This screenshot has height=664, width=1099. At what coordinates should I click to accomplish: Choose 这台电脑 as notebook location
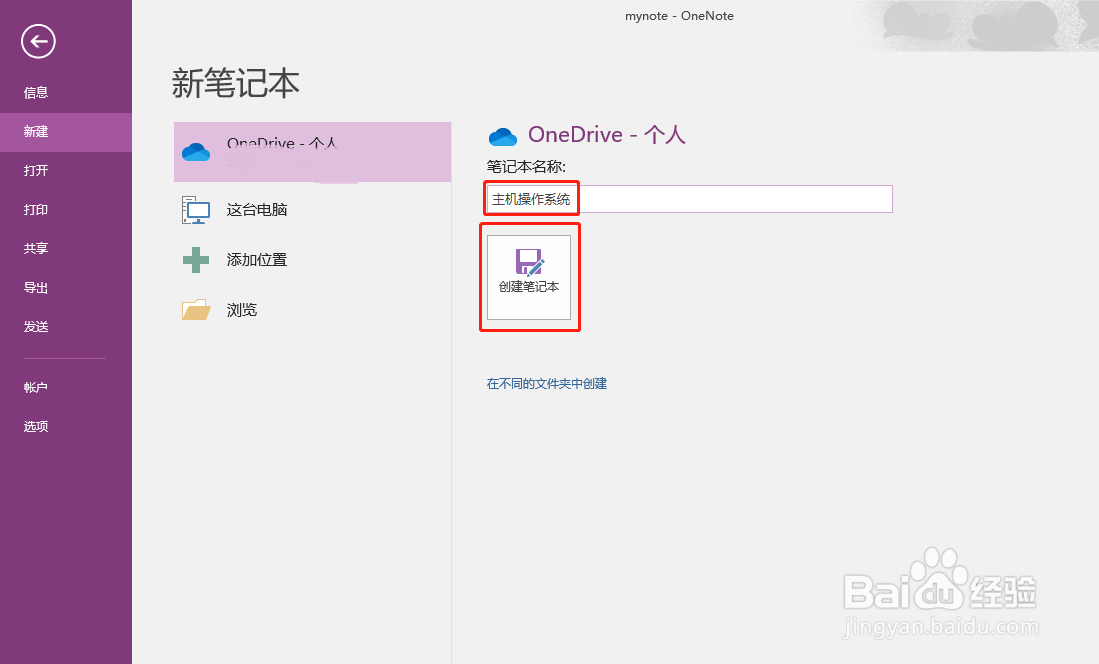tap(313, 210)
